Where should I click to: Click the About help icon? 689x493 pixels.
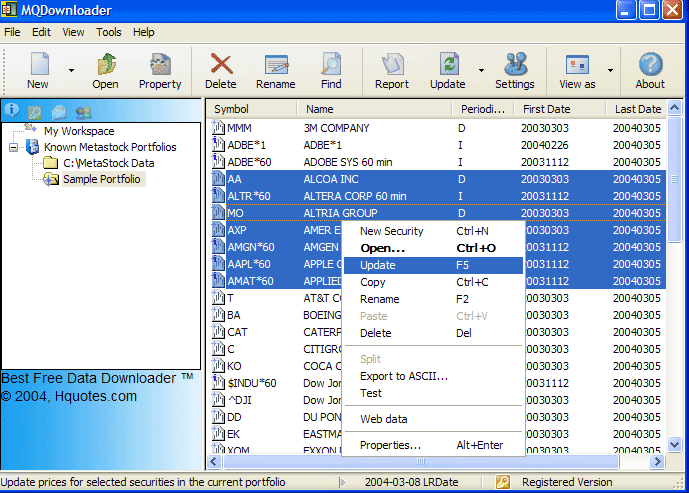650,64
